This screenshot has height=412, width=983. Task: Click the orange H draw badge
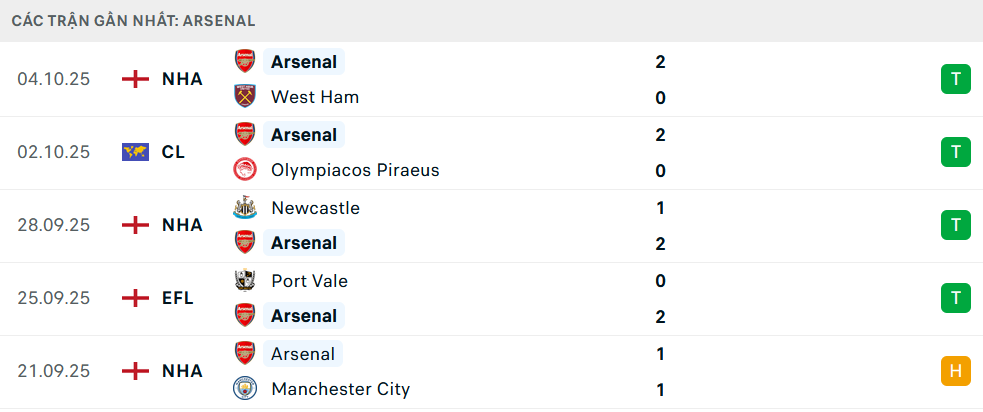click(955, 371)
